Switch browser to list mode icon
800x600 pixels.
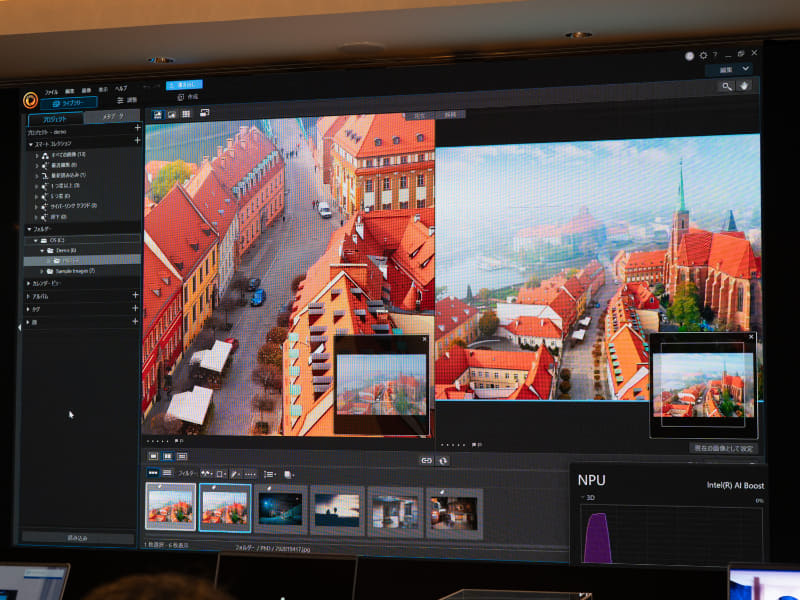point(167,473)
